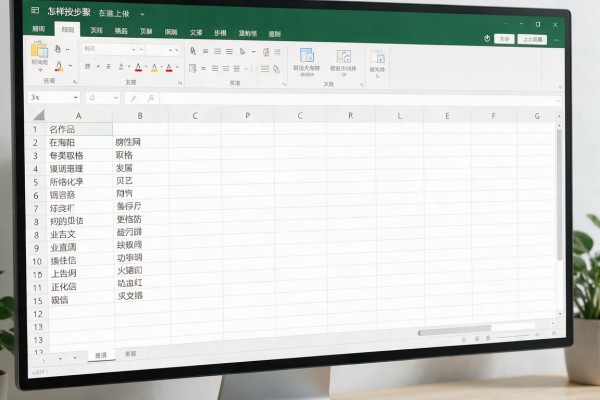Toggle bold formatting in font group
Screen dimensions: 600x400
click(x=87, y=66)
